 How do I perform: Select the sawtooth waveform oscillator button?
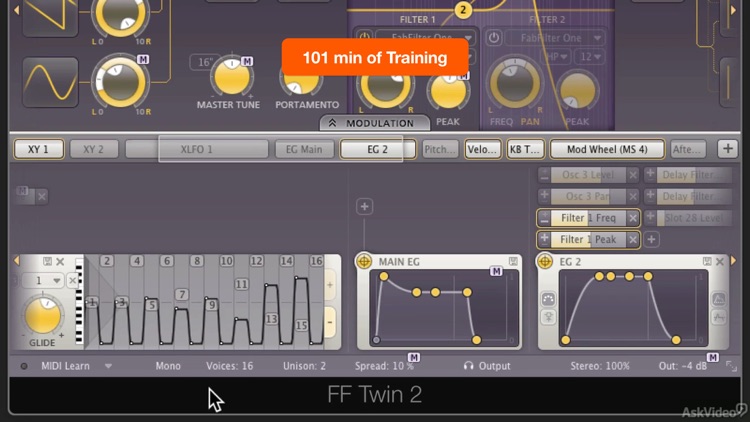(x=50, y=17)
